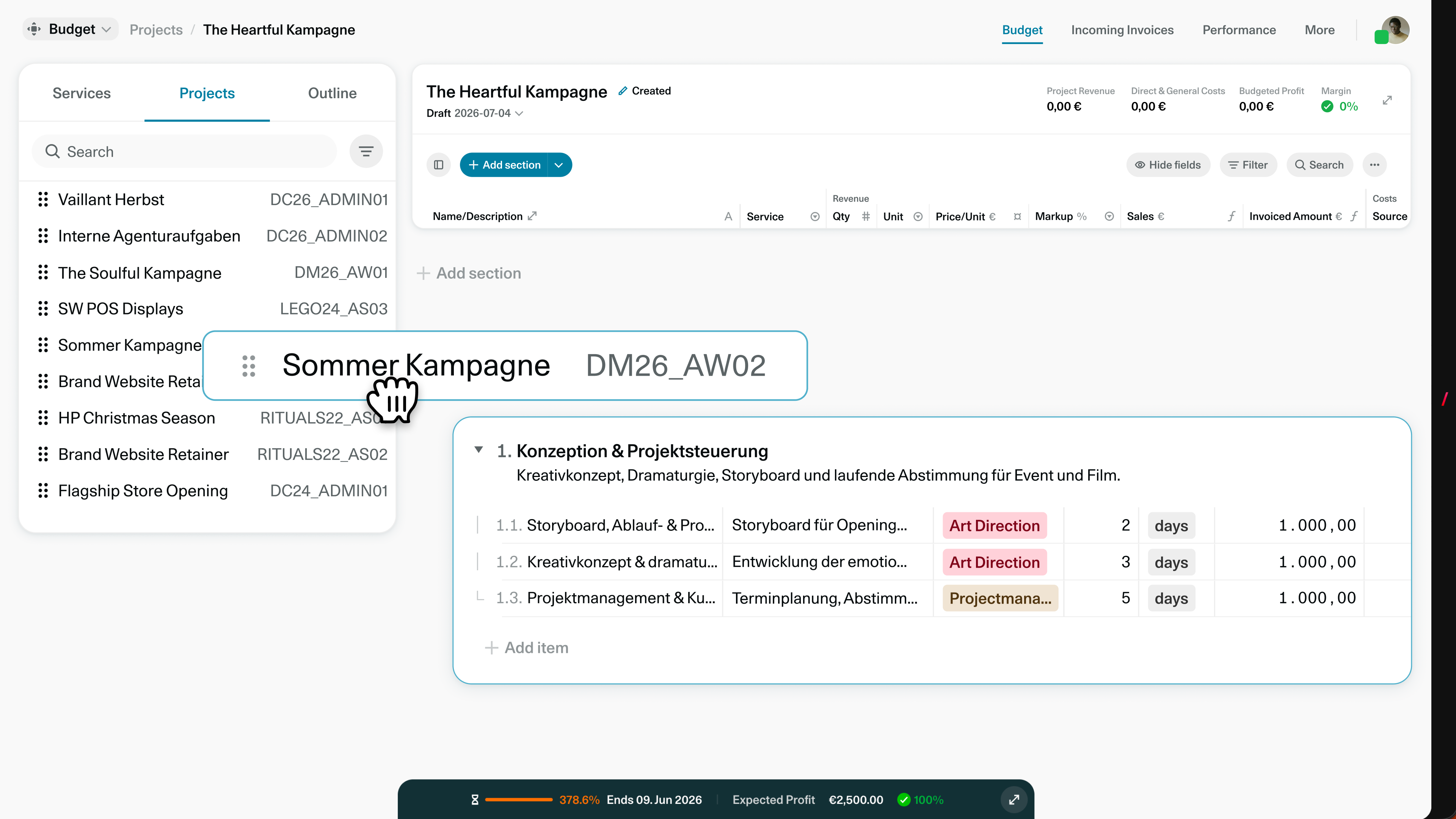Click the Filter button in the toolbar
The image size is (1456, 819).
1248,165
